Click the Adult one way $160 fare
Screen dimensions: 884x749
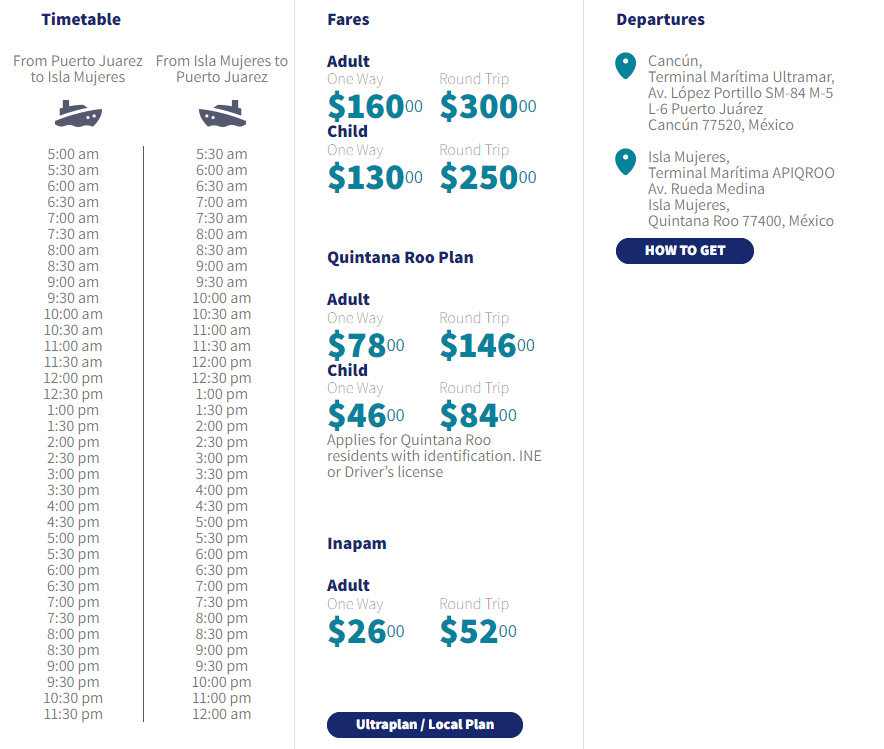click(x=375, y=106)
